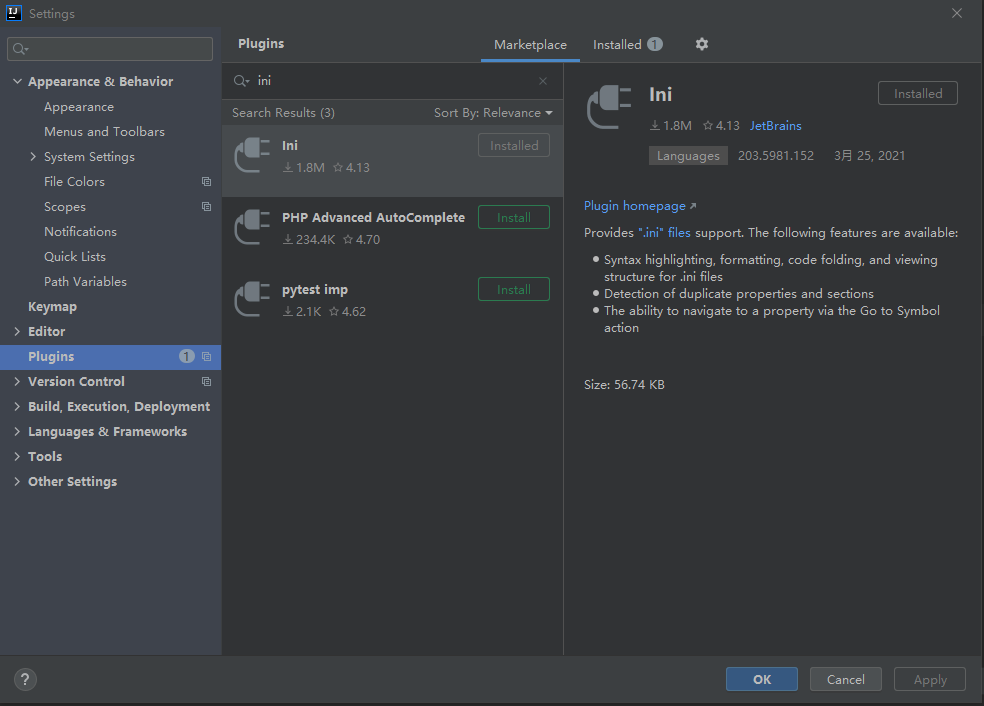Click the large Ini plugin icon in details
The width and height of the screenshot is (984, 706).
(x=609, y=107)
